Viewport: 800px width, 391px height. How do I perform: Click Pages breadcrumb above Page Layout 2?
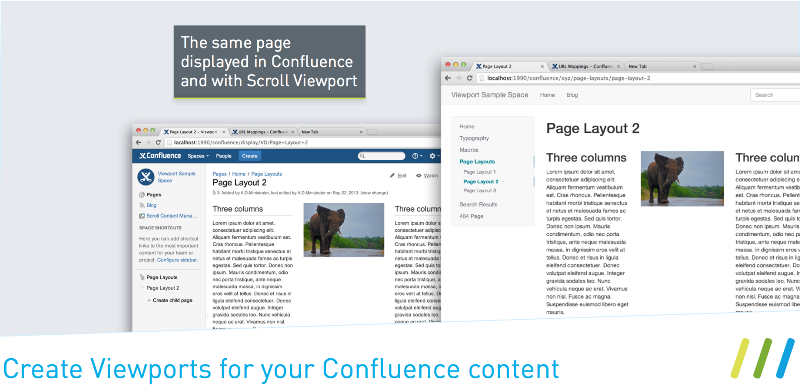click(x=219, y=174)
